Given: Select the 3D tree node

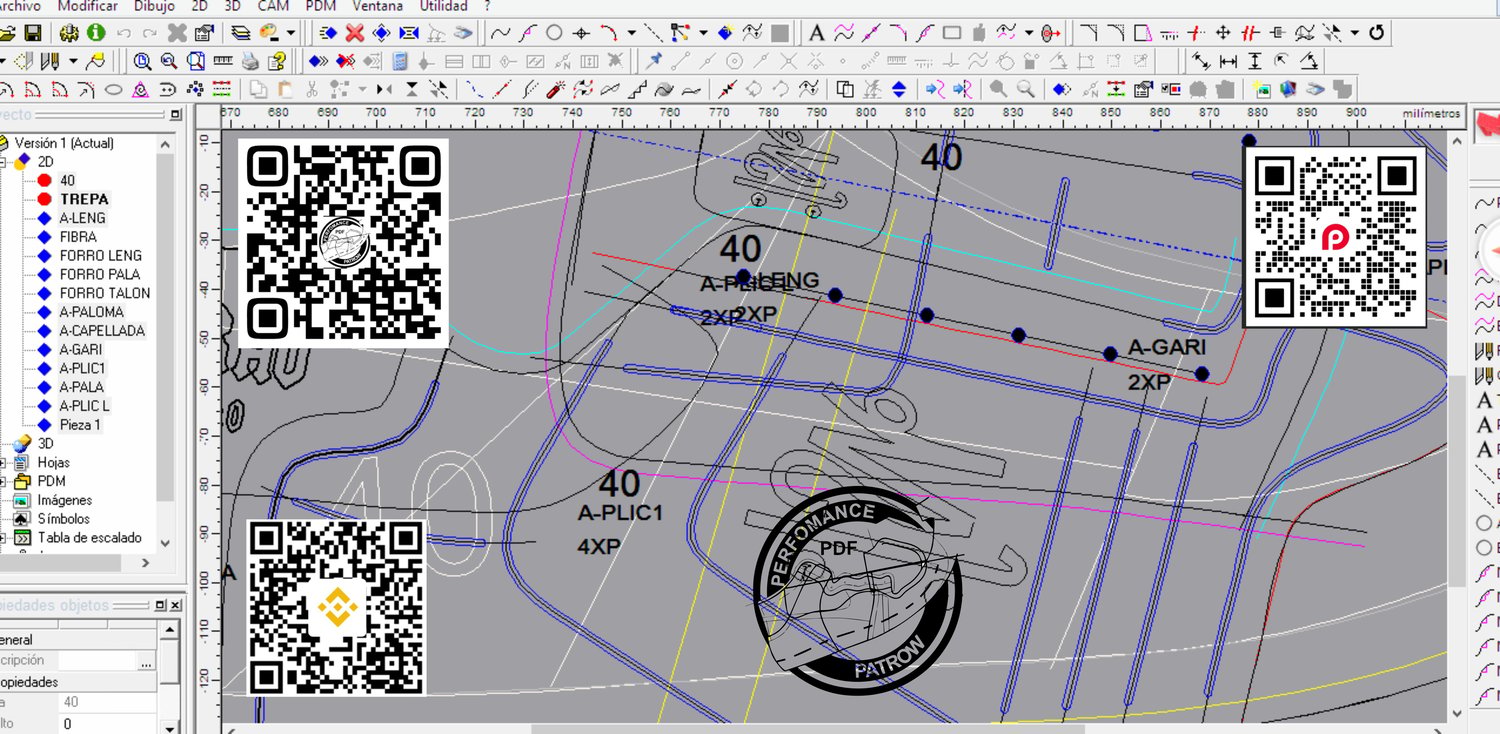Looking at the screenshot, I should point(46,444).
